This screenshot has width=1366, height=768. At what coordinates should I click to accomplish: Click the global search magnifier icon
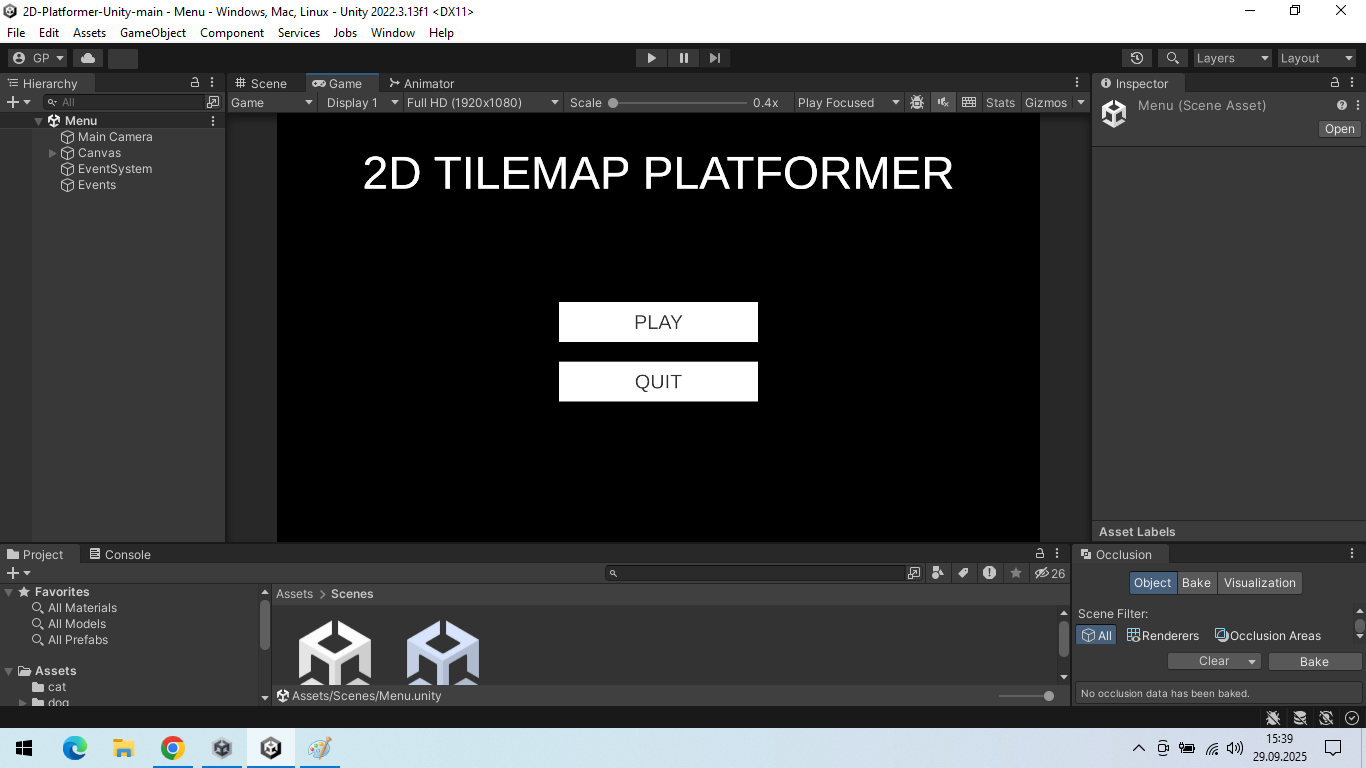click(1172, 58)
